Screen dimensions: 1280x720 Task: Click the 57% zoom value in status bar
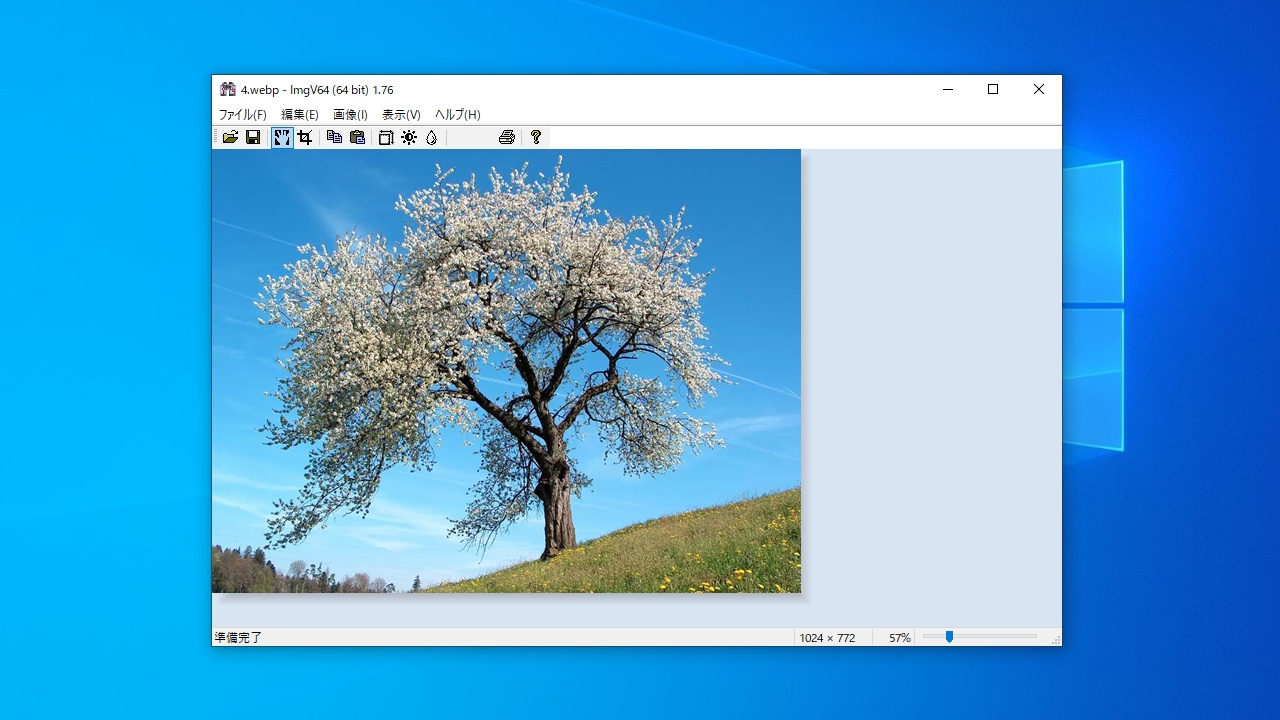(x=900, y=638)
